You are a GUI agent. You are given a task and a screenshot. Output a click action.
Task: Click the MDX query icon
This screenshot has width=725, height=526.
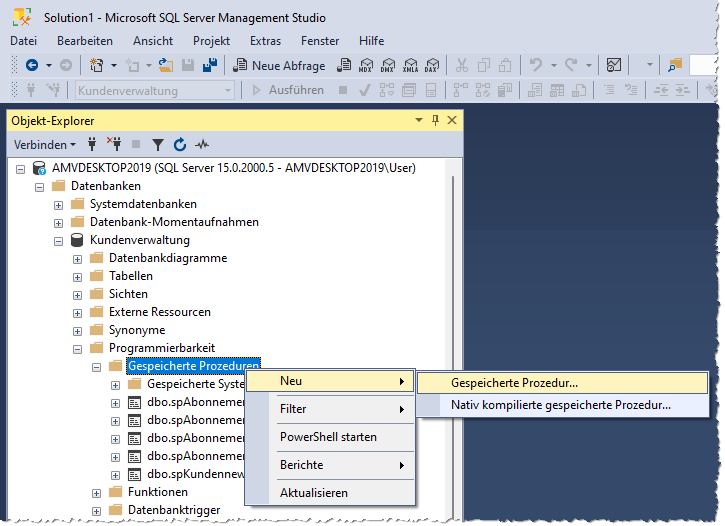(366, 65)
